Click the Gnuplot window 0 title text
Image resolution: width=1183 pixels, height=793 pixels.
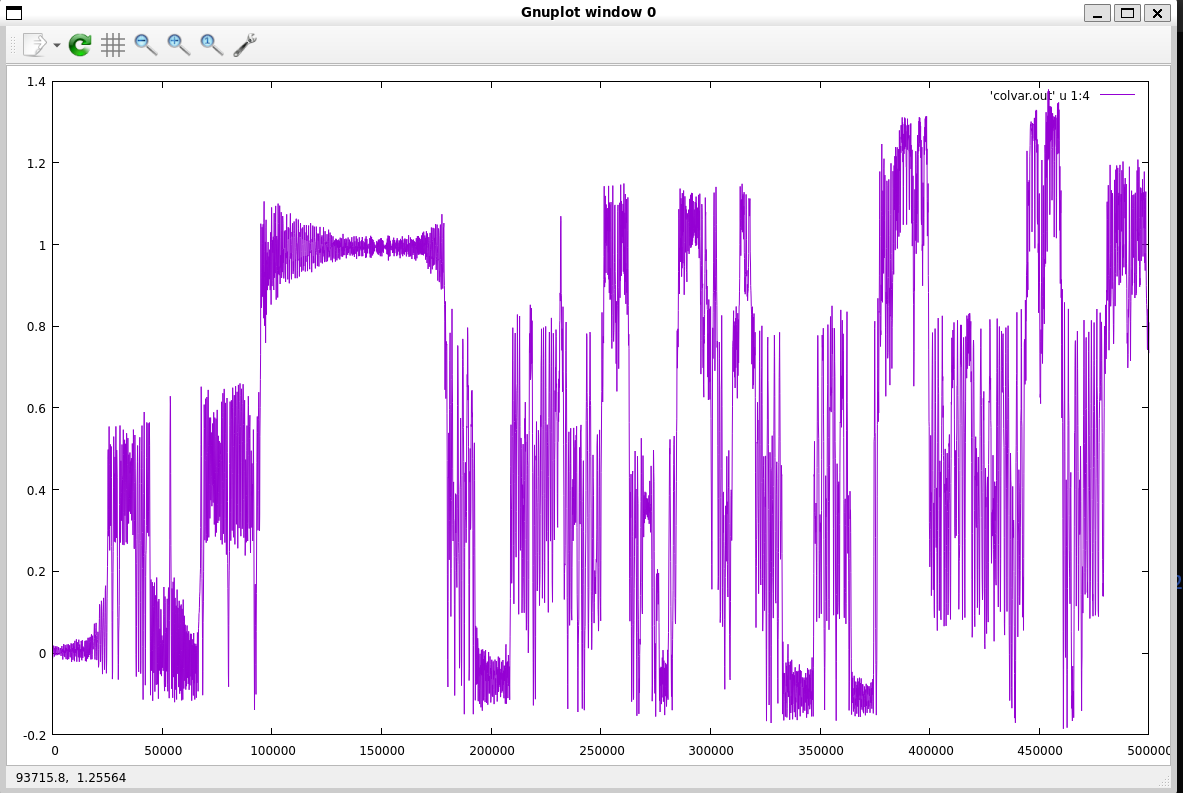pyautogui.click(x=588, y=12)
